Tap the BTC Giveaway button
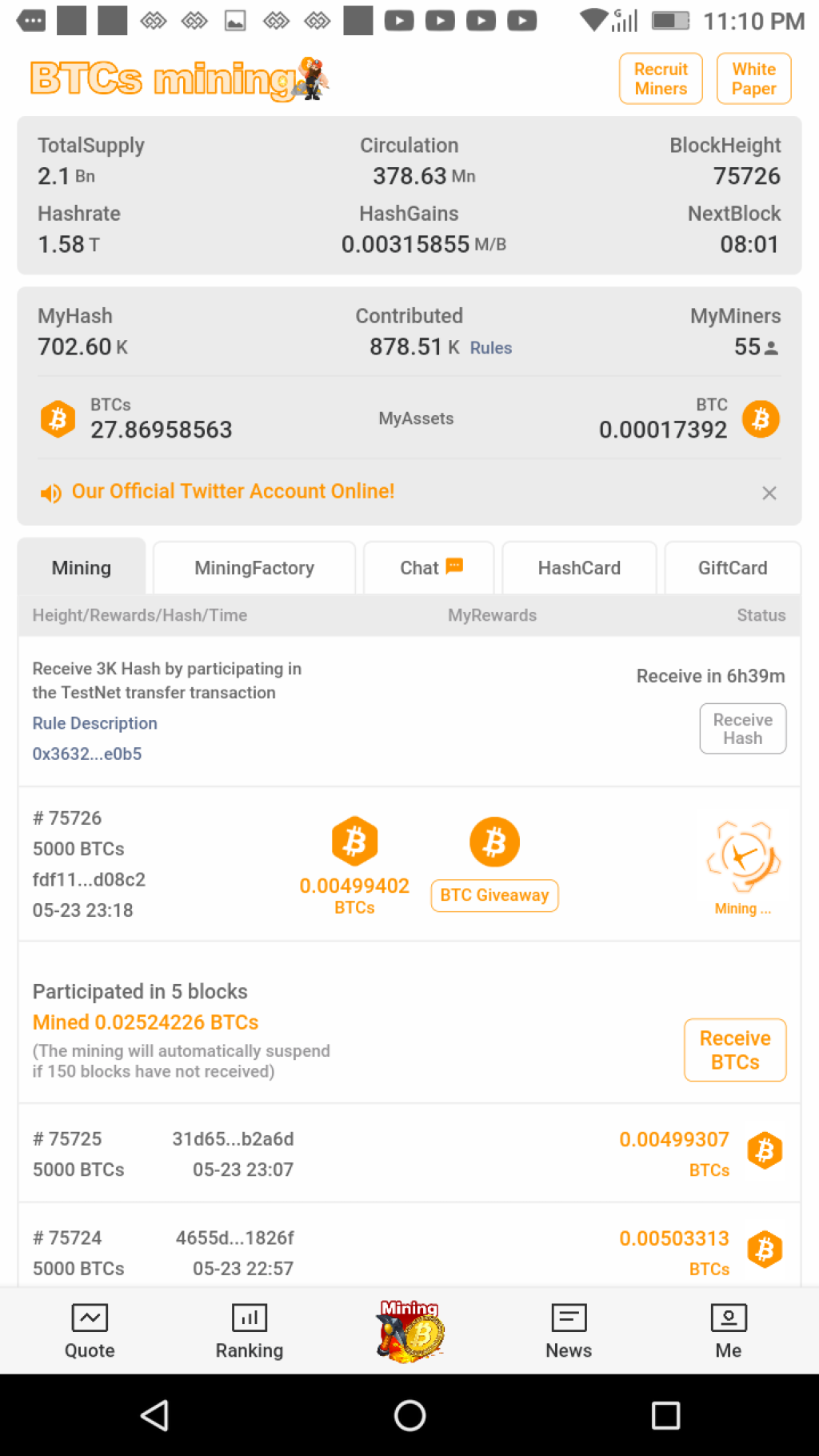This screenshot has height=1456, width=819. coord(494,895)
